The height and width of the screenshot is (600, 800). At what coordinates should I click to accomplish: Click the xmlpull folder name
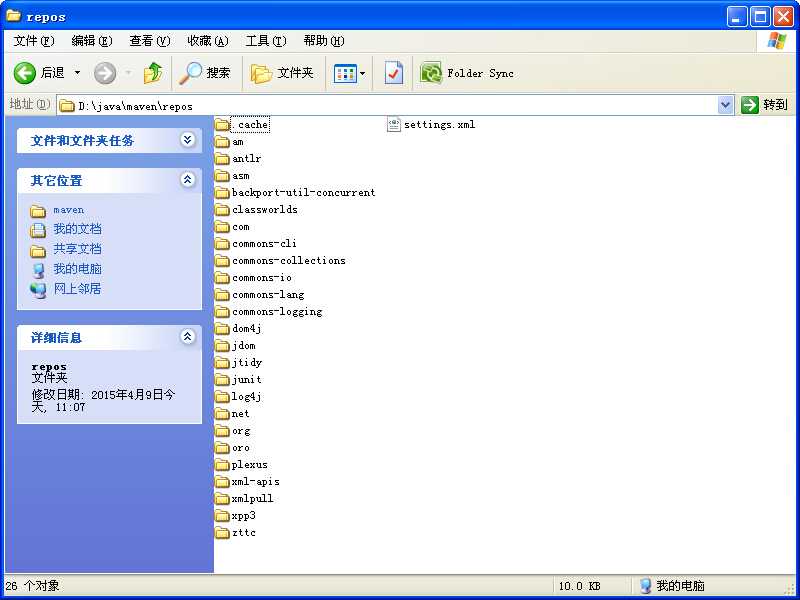253,498
